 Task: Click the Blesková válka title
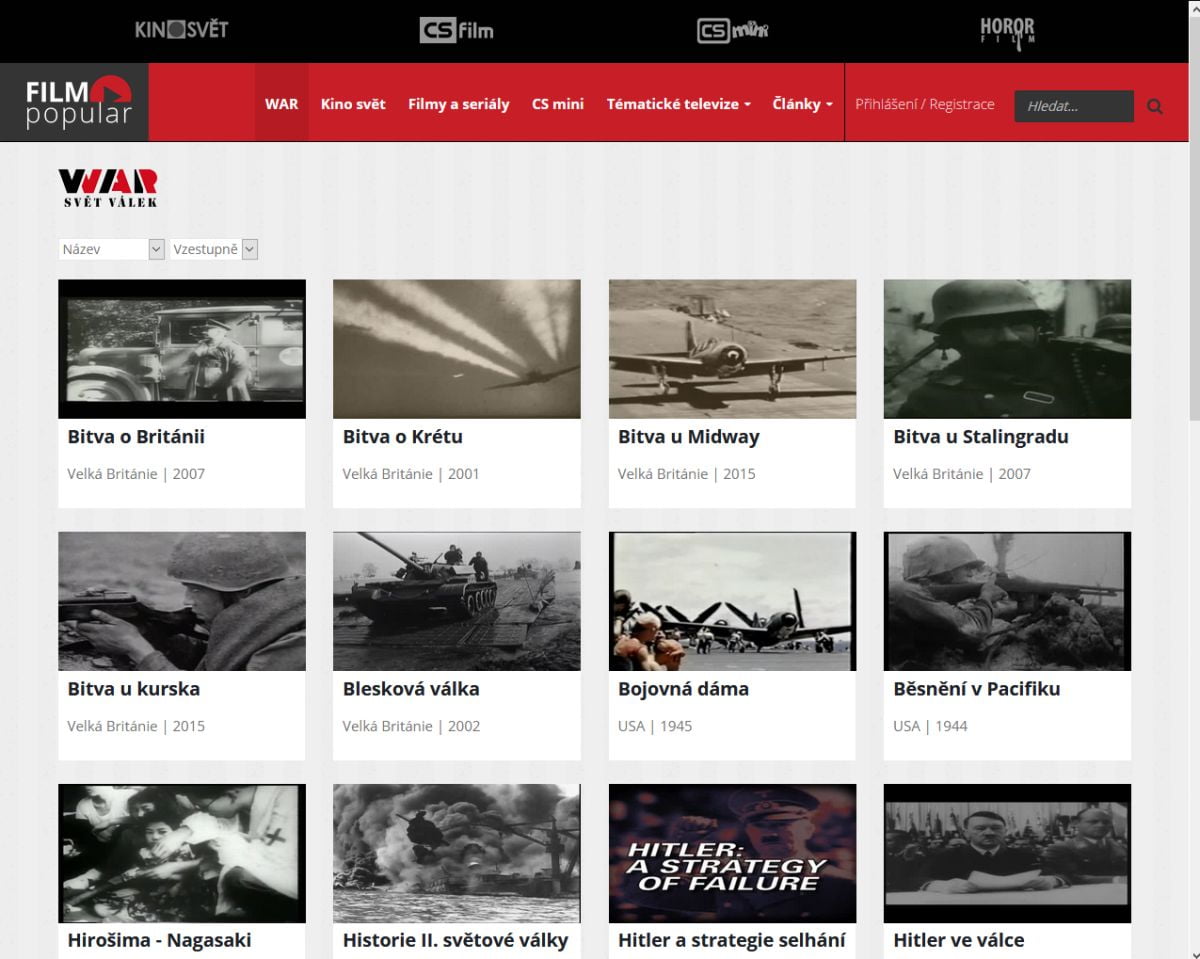(x=411, y=689)
